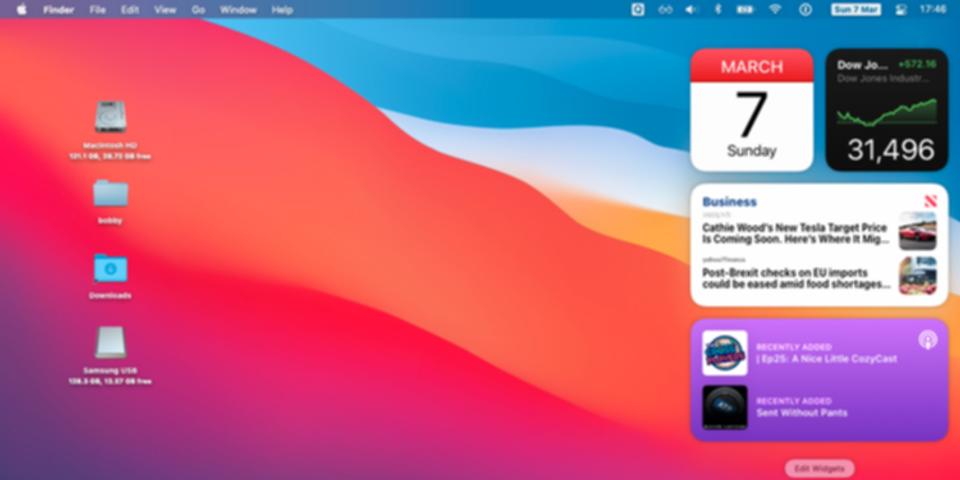Open the Edit menu

(x=130, y=10)
